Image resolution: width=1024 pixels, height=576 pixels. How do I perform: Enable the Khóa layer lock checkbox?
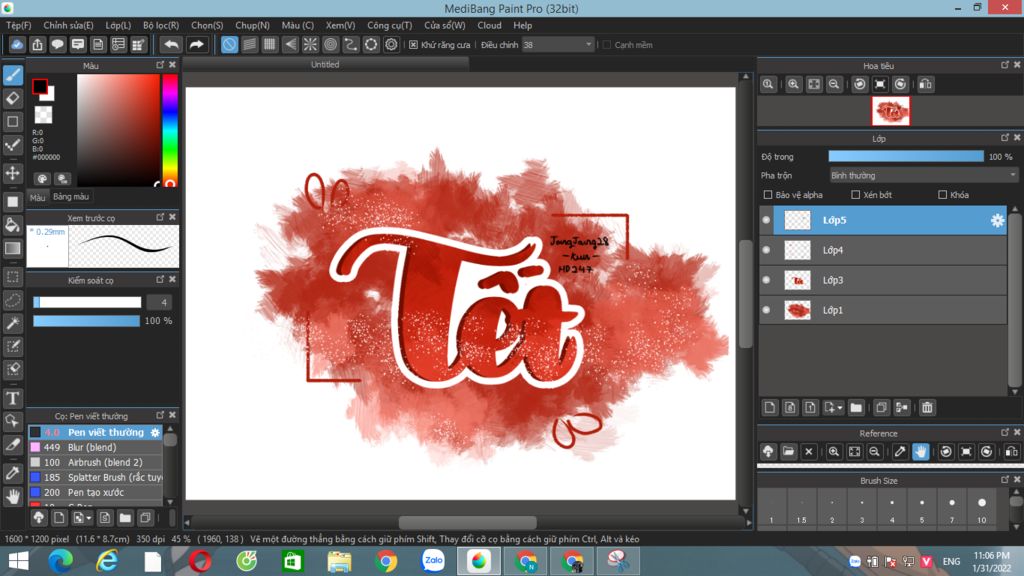[942, 195]
